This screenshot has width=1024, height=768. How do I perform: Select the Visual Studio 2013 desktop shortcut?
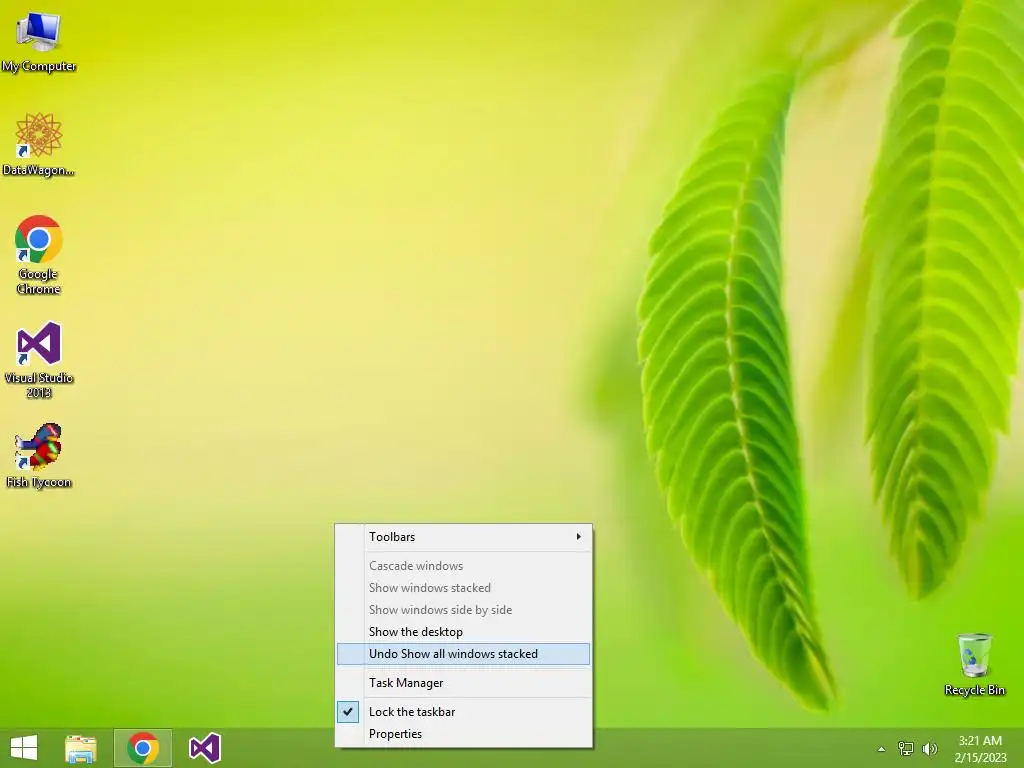tap(39, 359)
